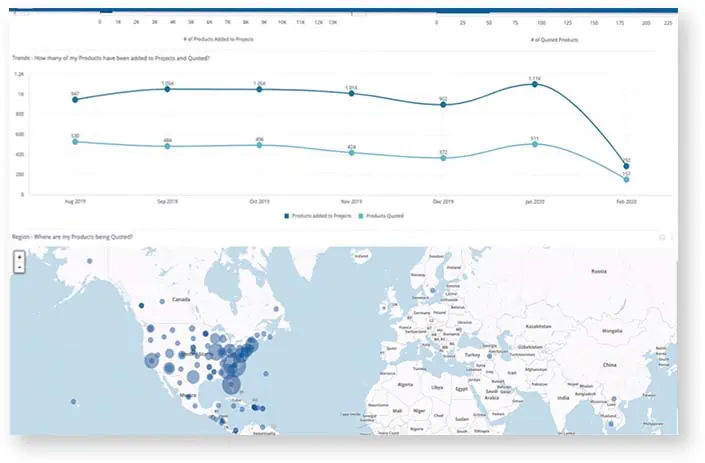Click the bubble in the Atlantic near Bermuda

coord(266,374)
